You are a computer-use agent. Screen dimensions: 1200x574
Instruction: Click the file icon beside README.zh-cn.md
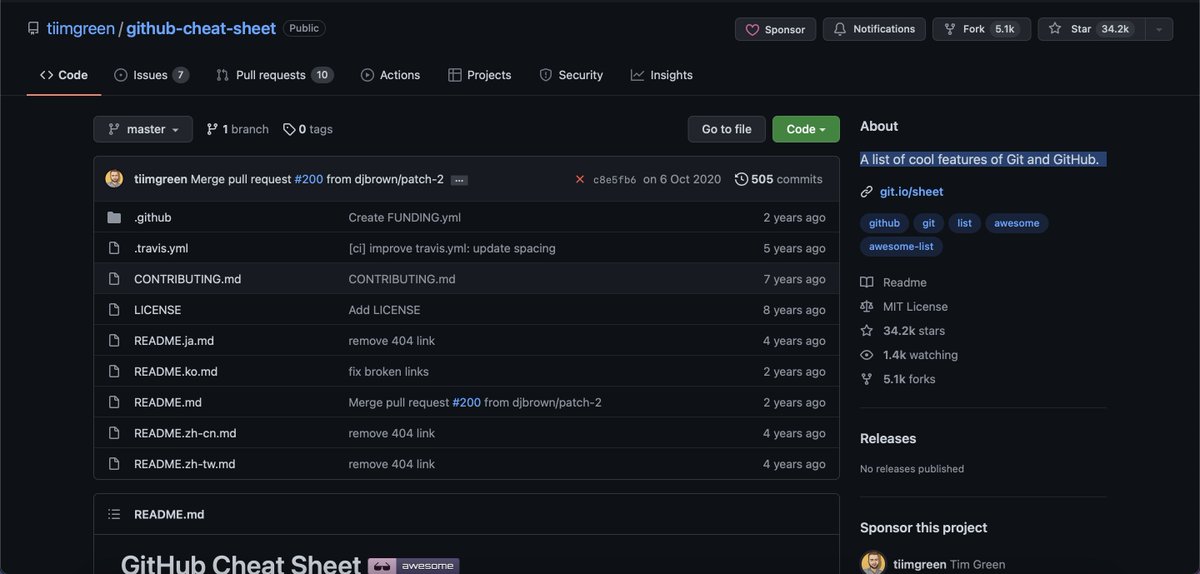114,433
